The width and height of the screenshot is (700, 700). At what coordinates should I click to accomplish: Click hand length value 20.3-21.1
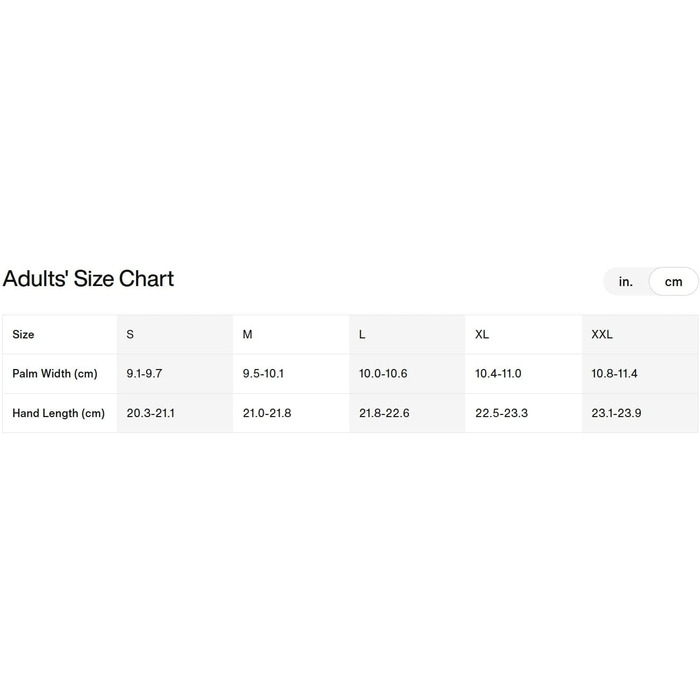pyautogui.click(x=150, y=413)
